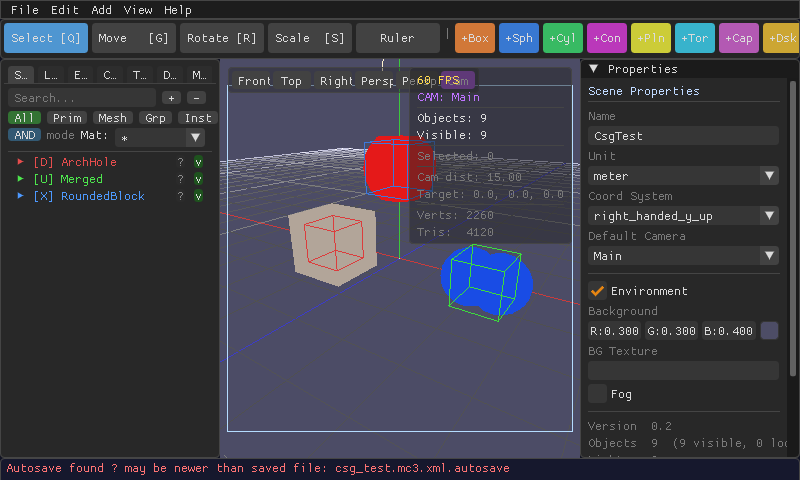Screen dimensions: 800x480
Task: Click the minus button beside search
Action: [x=196, y=97]
